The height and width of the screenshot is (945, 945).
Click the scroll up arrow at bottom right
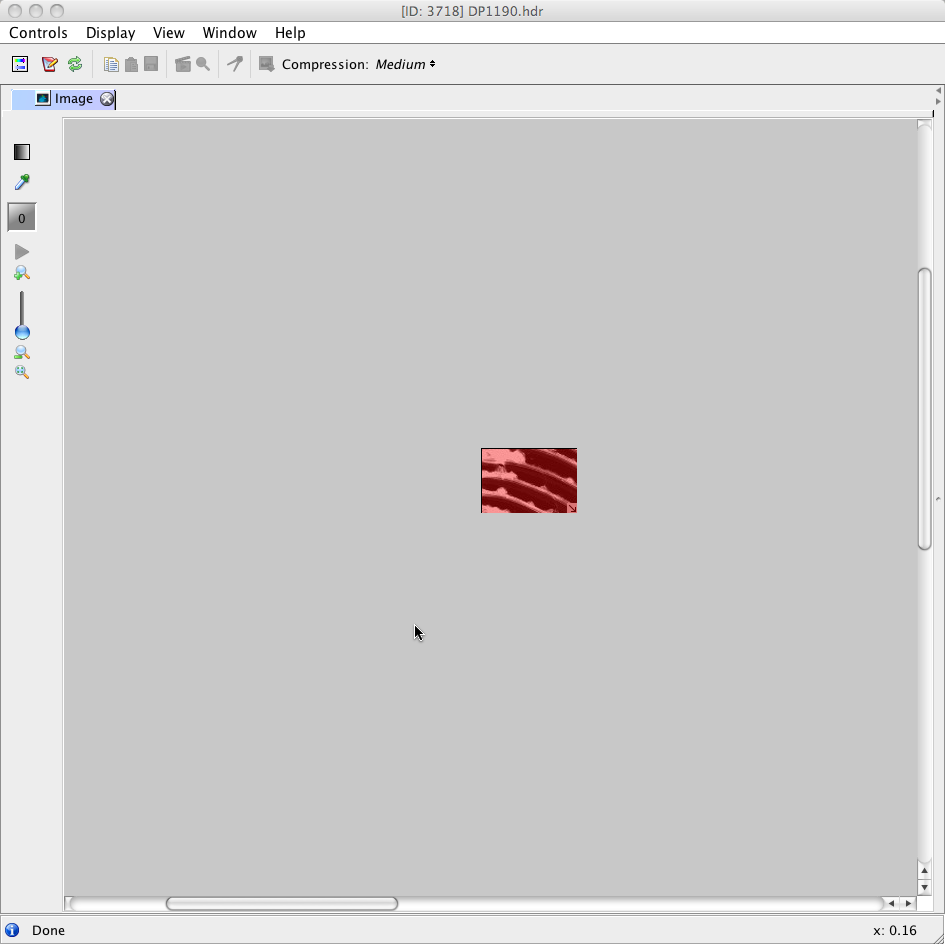tap(924, 870)
